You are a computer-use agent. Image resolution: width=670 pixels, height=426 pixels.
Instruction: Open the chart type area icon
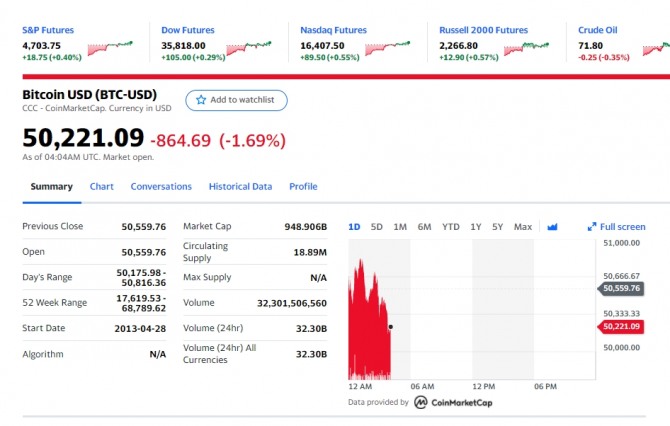552,227
